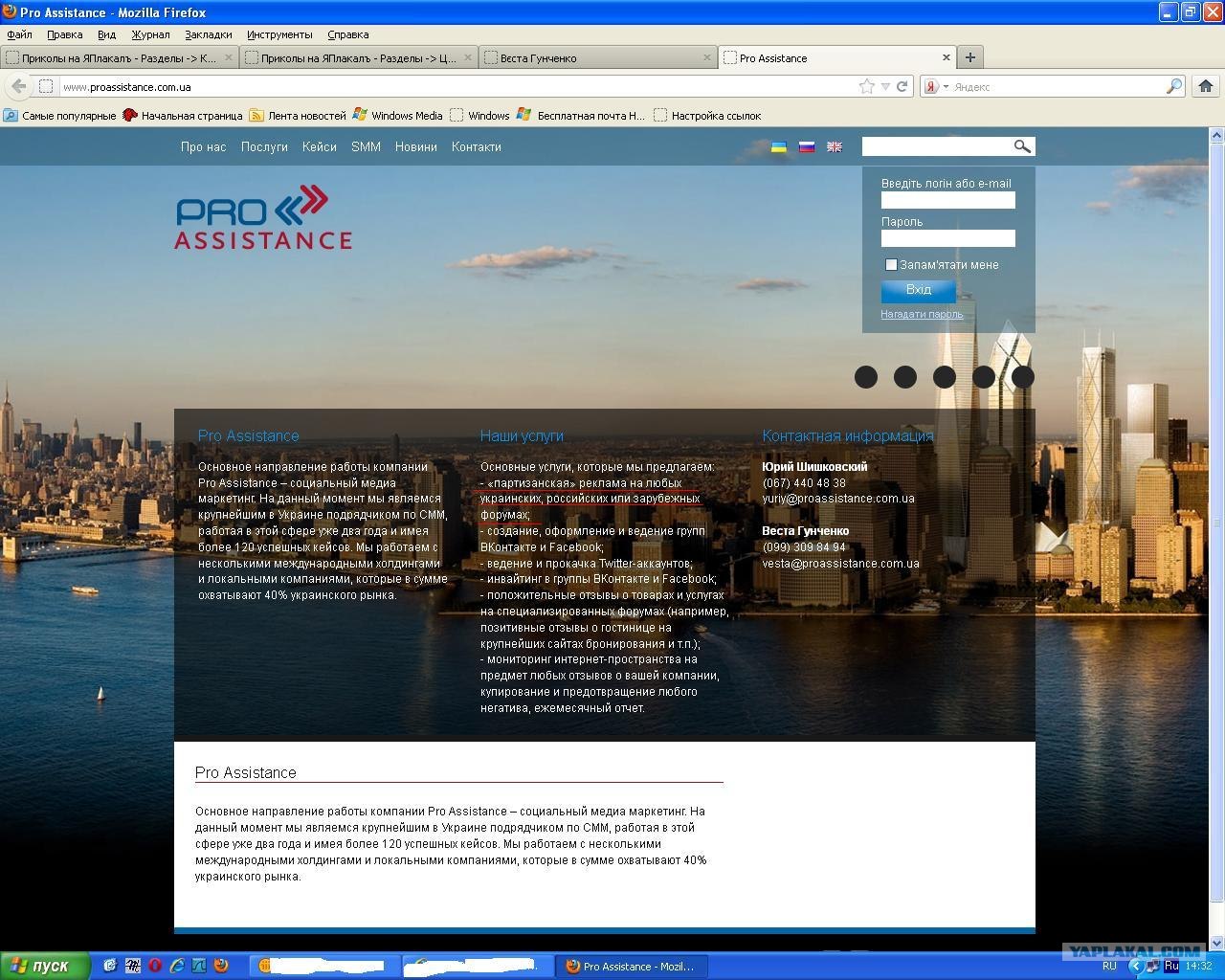The height and width of the screenshot is (980, 1225).
Task: Select the last slider dot
Action: click(x=1023, y=377)
